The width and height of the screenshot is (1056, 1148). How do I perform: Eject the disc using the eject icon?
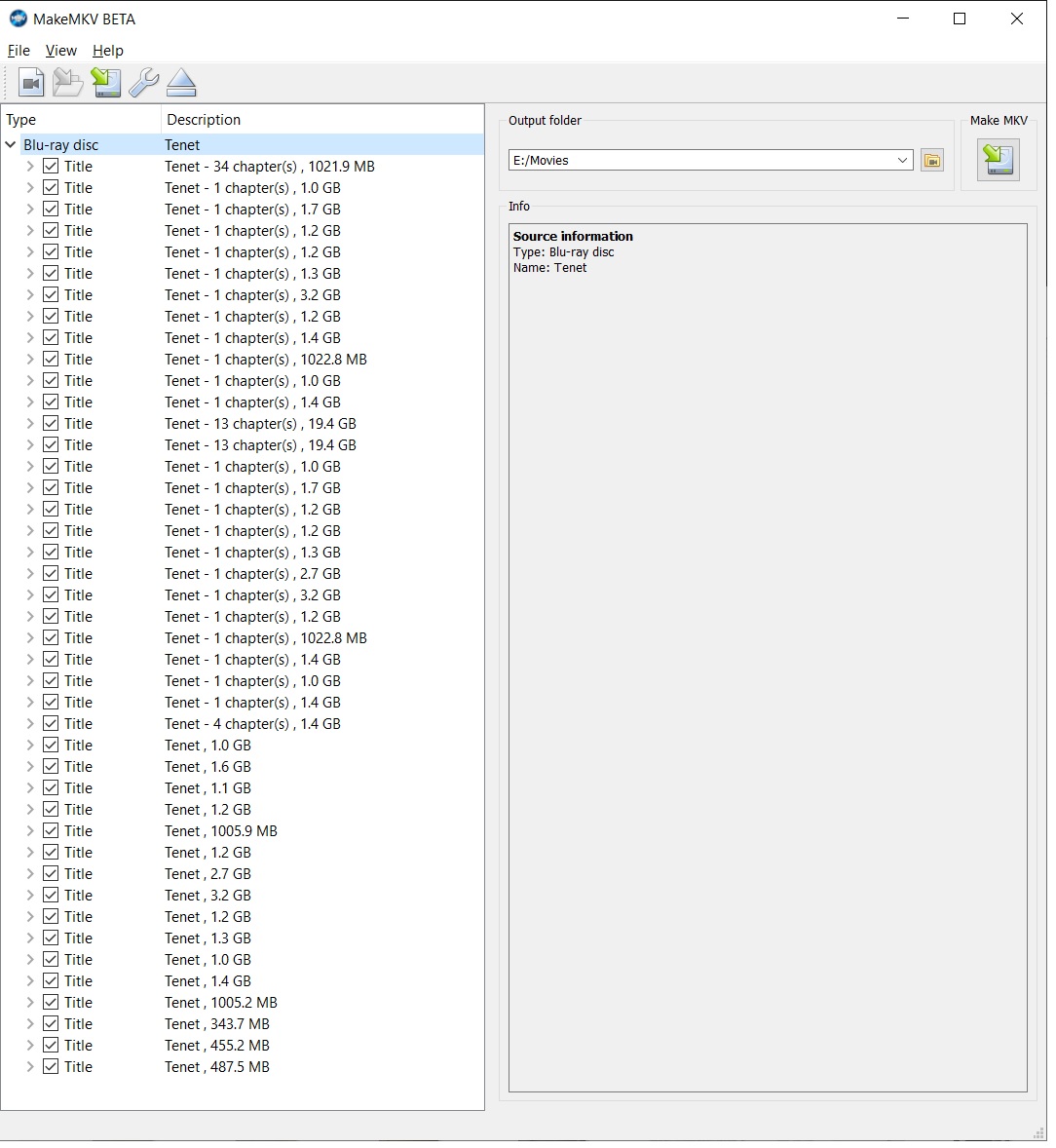click(181, 83)
